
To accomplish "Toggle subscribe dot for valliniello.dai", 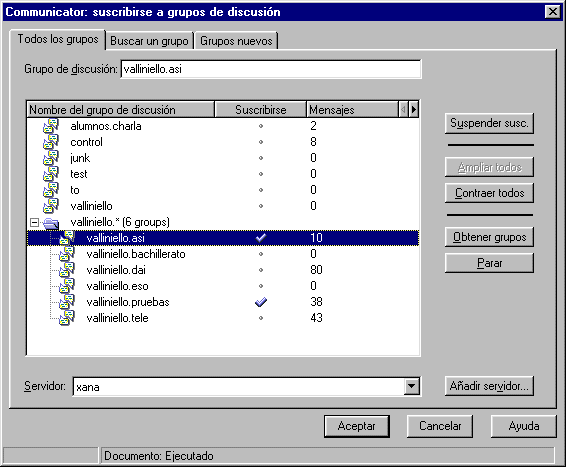I will point(261,270).
